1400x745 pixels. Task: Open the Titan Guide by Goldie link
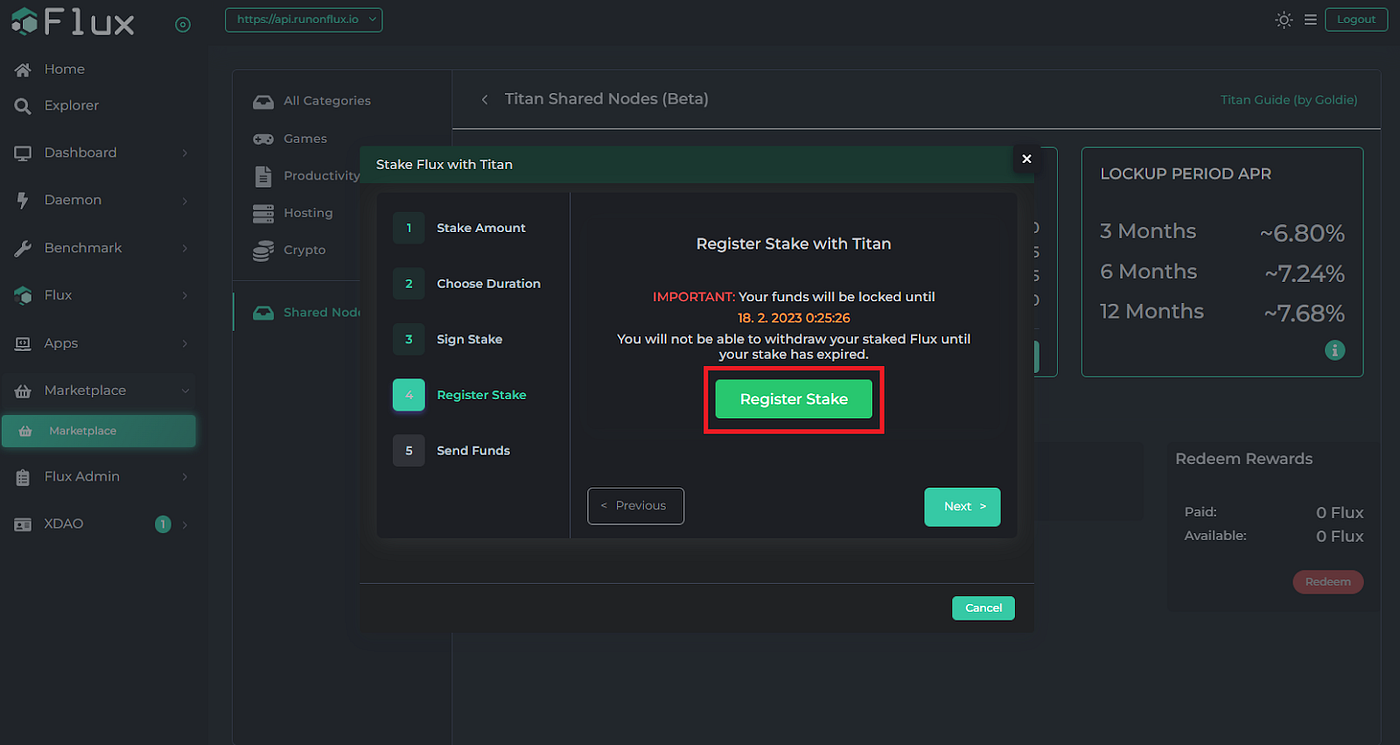coord(1288,99)
